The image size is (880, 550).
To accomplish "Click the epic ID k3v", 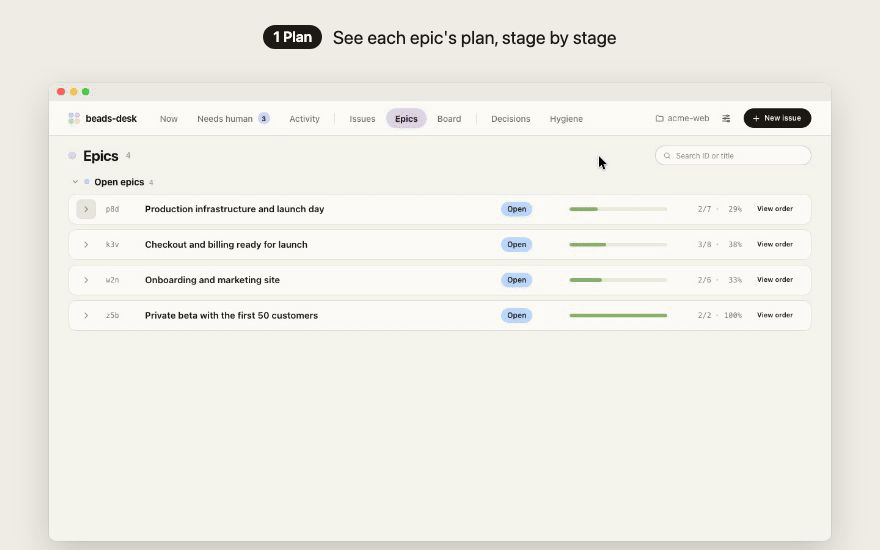I will (x=112, y=245).
